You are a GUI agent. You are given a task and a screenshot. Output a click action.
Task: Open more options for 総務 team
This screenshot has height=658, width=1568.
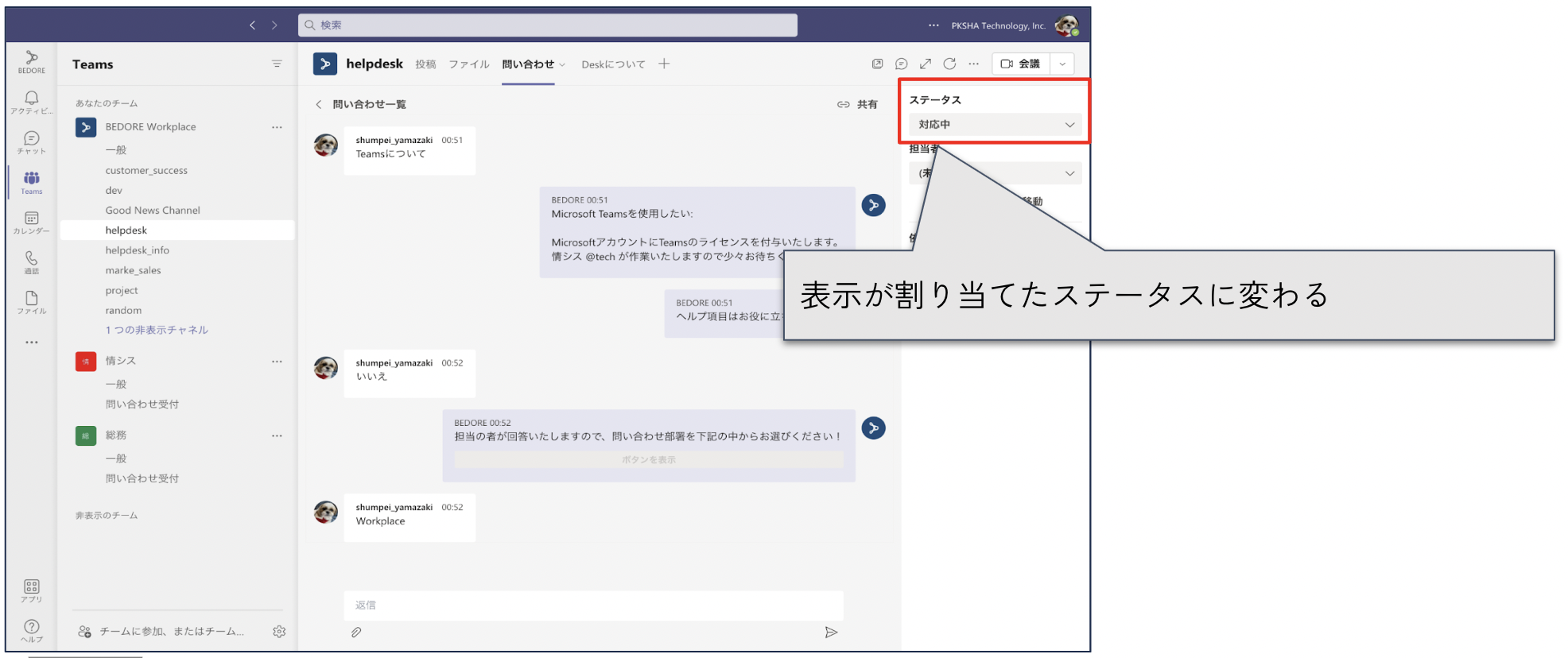(x=277, y=435)
